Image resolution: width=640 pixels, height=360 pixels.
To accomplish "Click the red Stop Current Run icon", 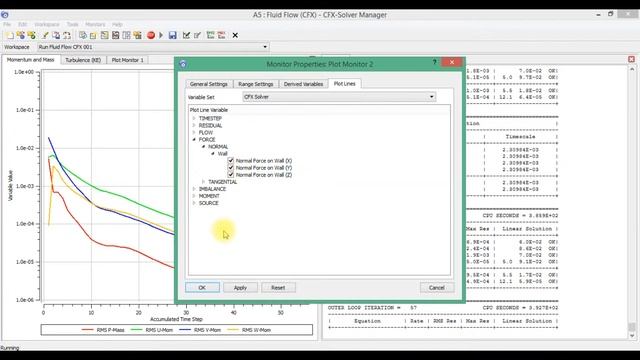I will click(151, 36).
